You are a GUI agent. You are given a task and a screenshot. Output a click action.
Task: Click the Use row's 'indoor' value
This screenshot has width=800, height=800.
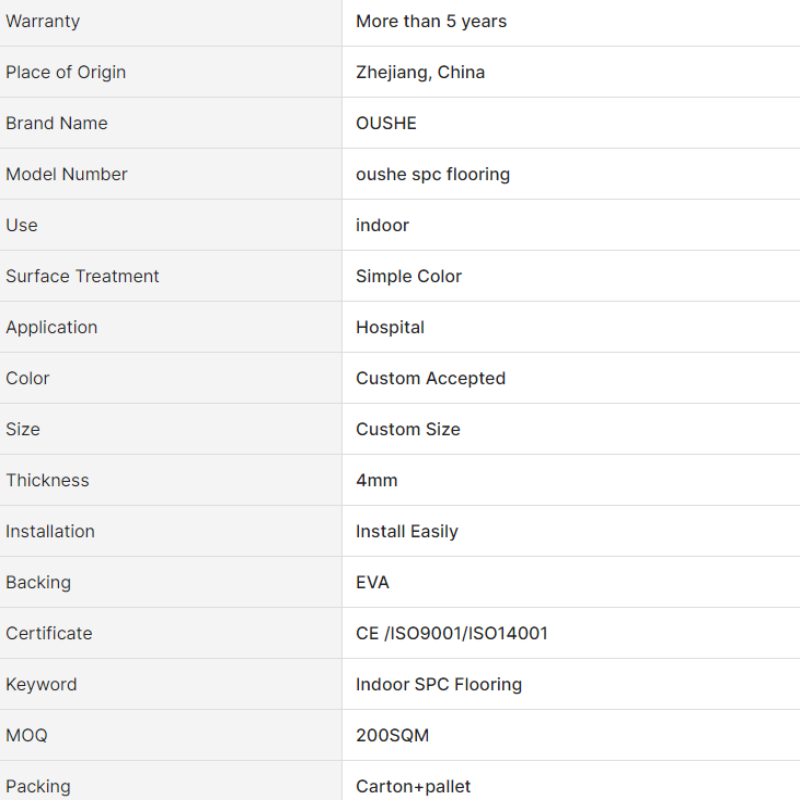coord(382,225)
